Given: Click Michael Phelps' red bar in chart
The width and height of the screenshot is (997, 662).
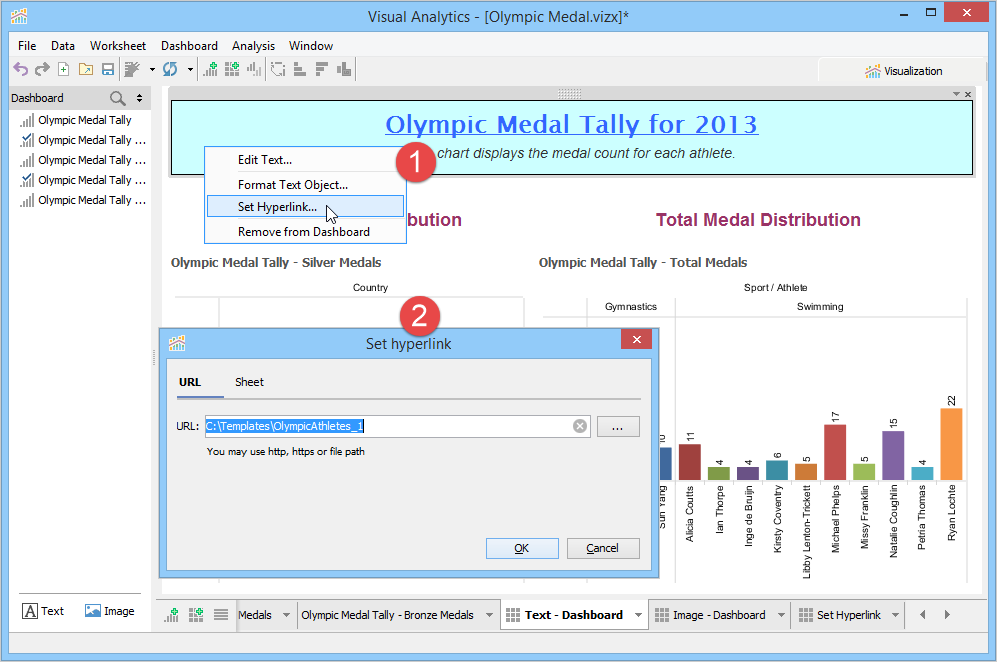Looking at the screenshot, I should tap(835, 452).
